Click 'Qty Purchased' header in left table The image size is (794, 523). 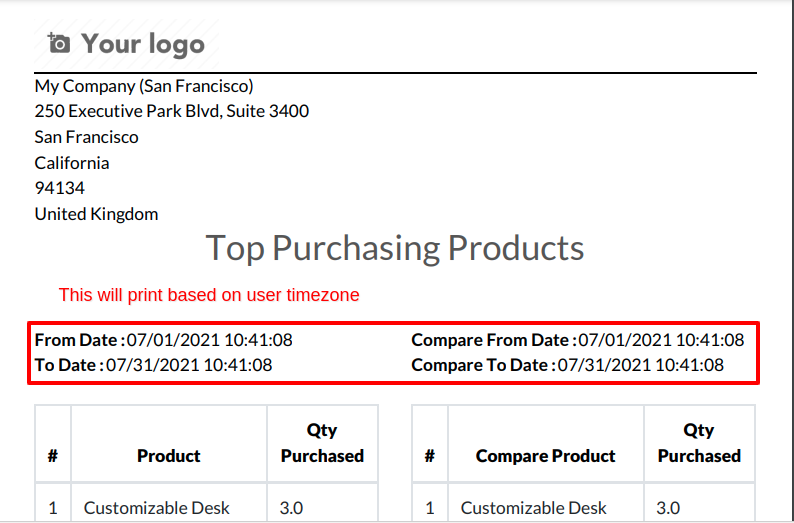tap(322, 443)
